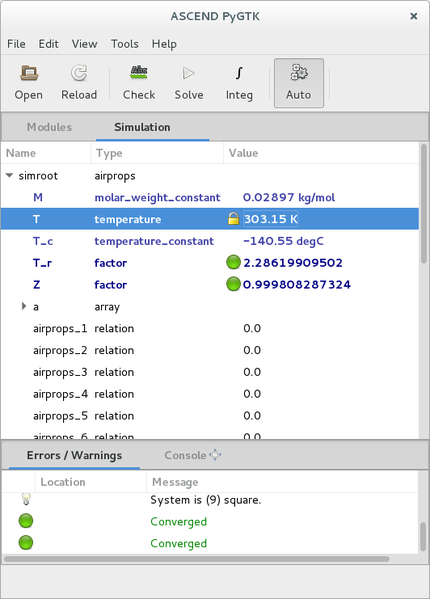Select the T_r factor row

[x=210, y=263]
